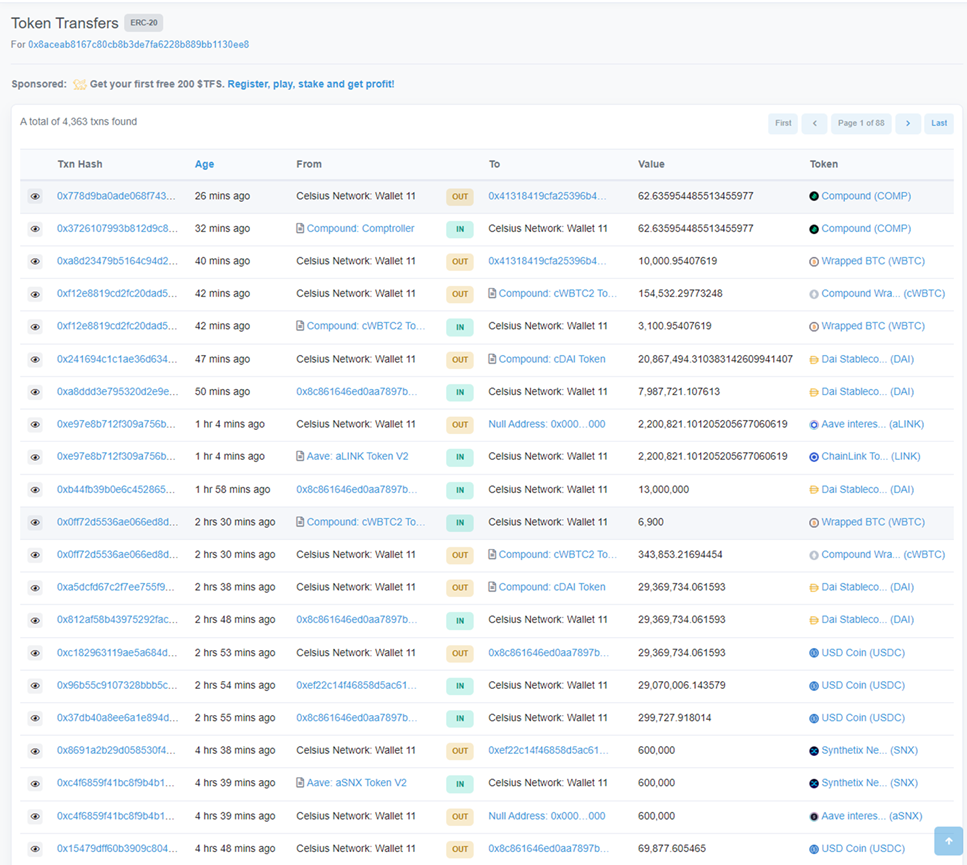Screen dimensions: 967x865
Task: Open the sponsored 'Register, play, stake and get profit!' link
Action: coord(311,84)
